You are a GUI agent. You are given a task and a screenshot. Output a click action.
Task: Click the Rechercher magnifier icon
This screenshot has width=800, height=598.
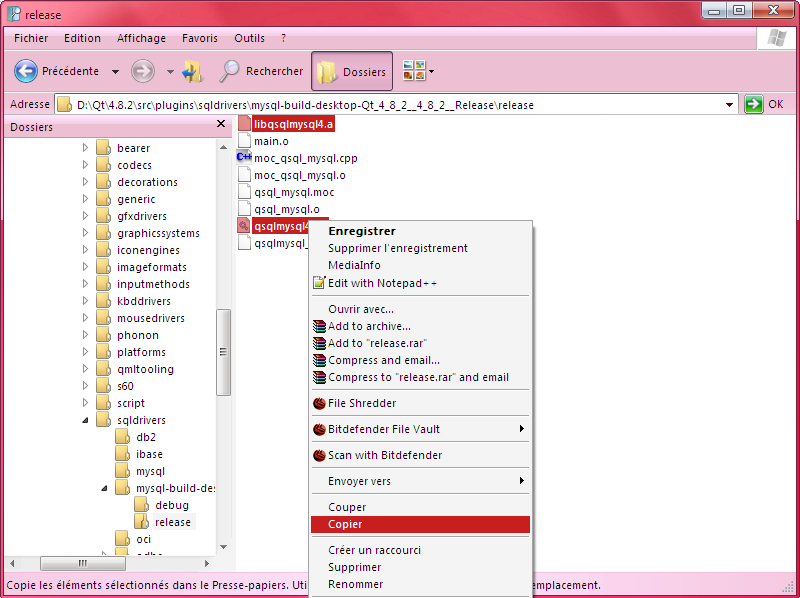[x=229, y=71]
